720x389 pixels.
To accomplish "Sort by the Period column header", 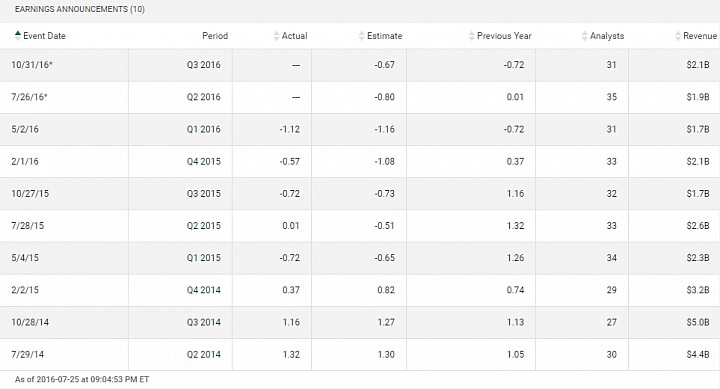I will pyautogui.click(x=215, y=36).
